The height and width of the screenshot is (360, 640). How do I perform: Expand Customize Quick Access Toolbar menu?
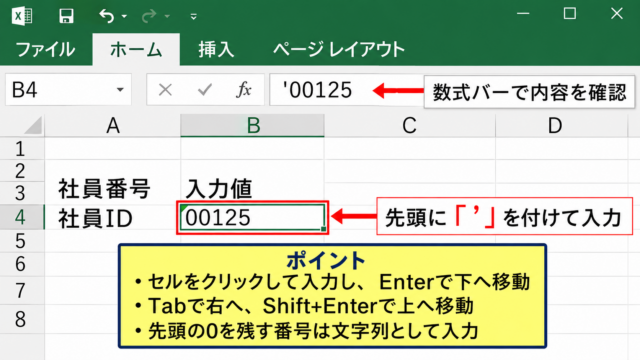pyautogui.click(x=193, y=16)
